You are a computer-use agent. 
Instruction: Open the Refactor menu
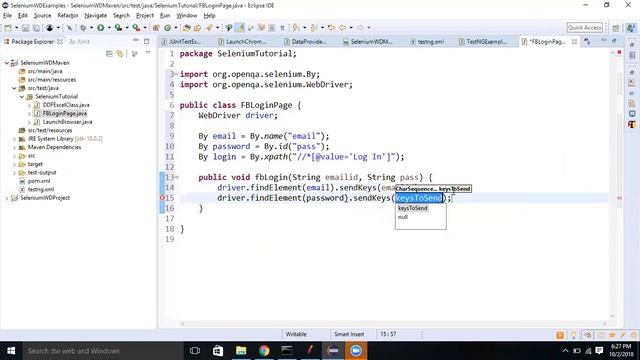68,16
